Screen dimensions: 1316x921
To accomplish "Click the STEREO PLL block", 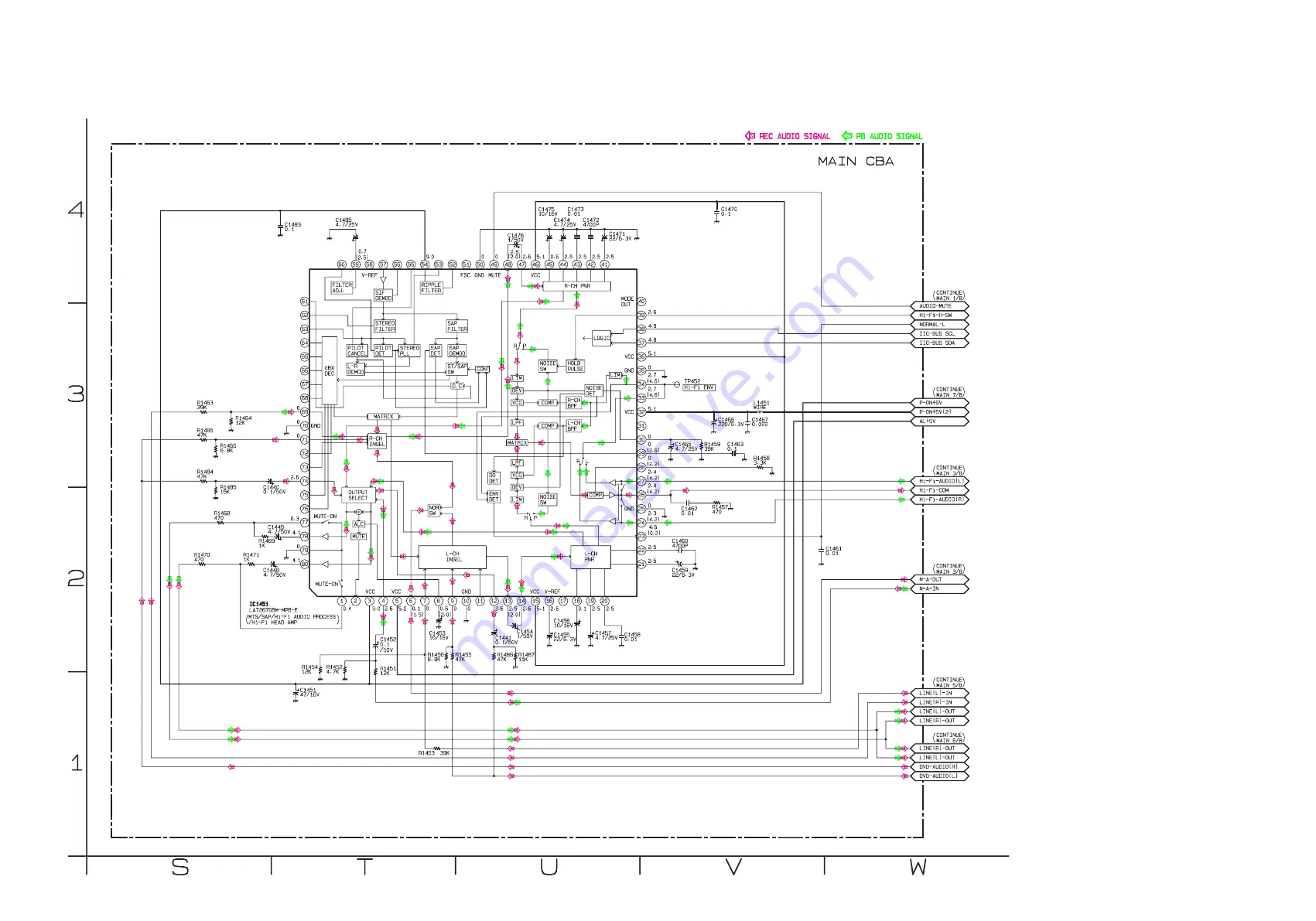I will (409, 351).
